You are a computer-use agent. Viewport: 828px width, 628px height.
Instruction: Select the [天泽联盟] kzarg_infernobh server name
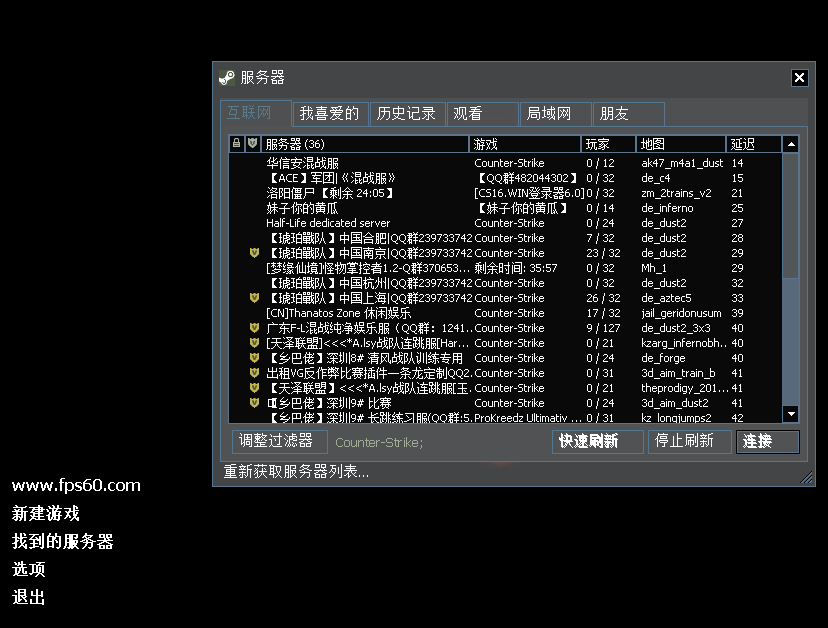(x=368, y=343)
